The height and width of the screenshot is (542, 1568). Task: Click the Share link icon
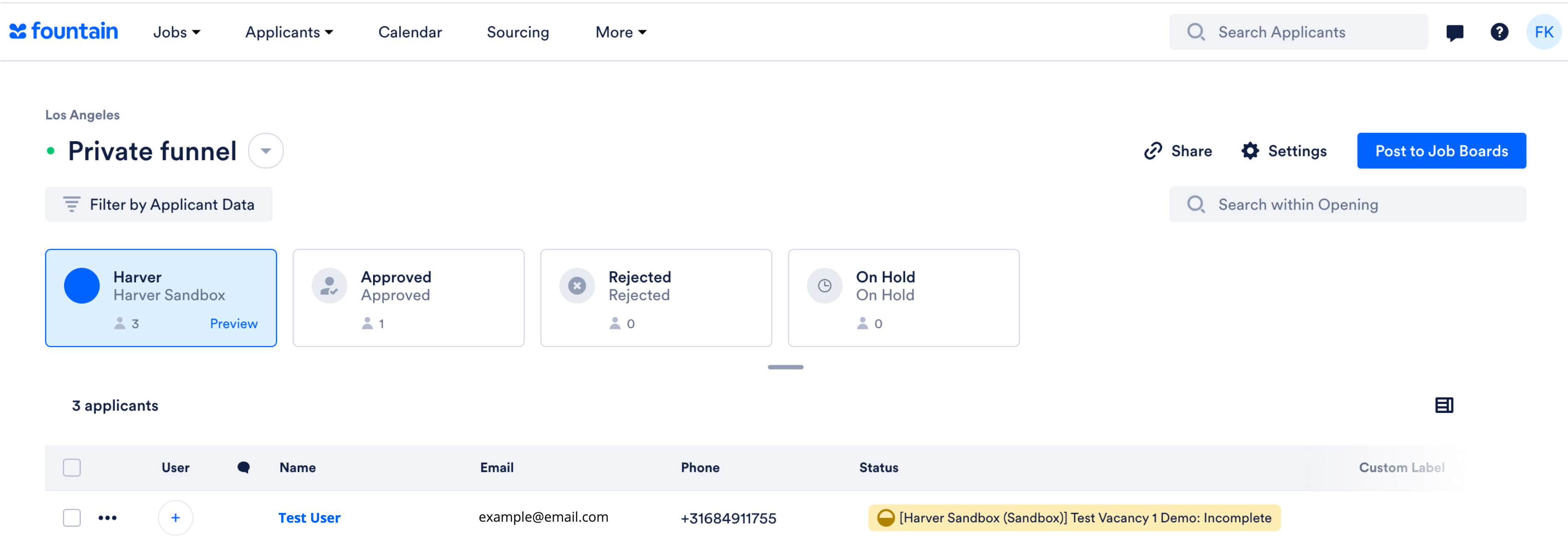pos(1154,151)
